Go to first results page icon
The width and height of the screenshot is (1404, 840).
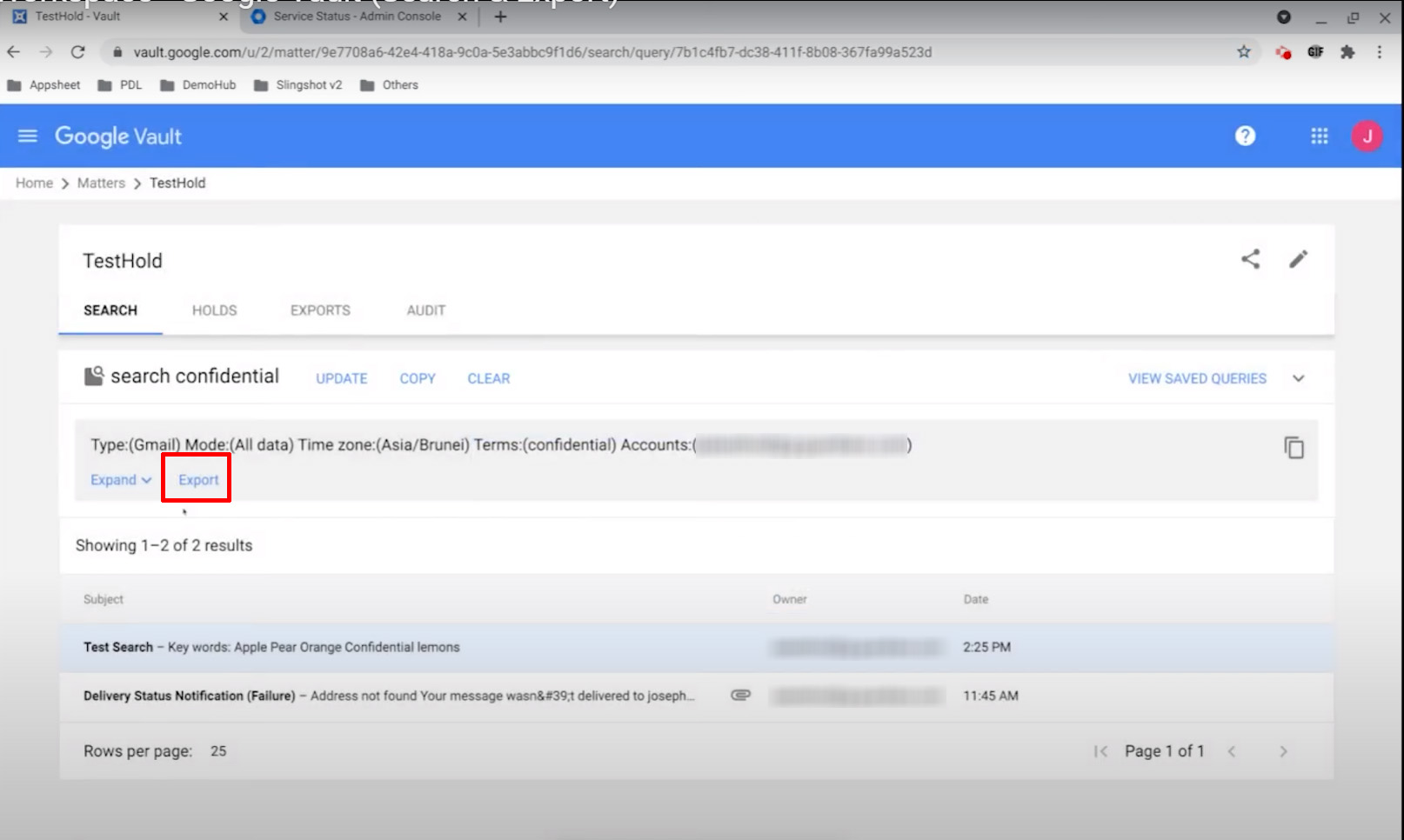[1100, 751]
